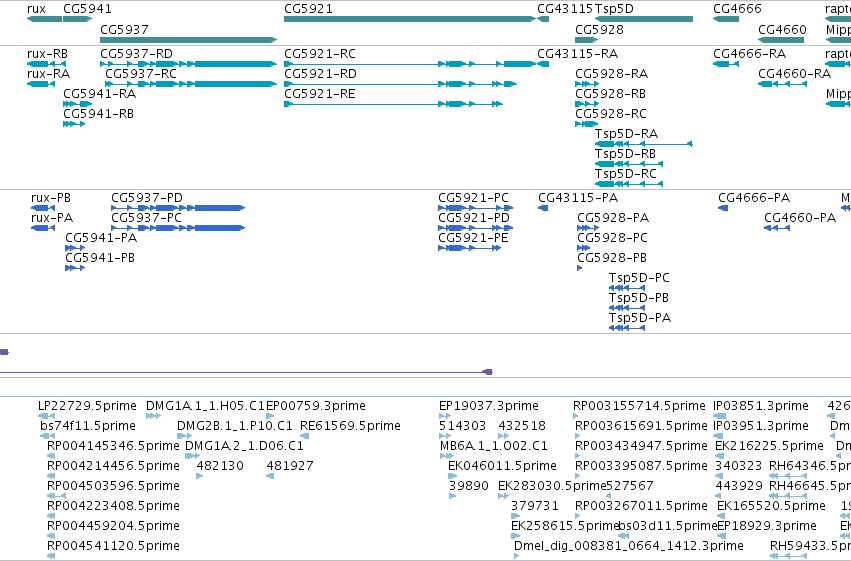The height and width of the screenshot is (561, 851).
Task: Select protein CG5937-PD
Action: pyautogui.click(x=147, y=198)
